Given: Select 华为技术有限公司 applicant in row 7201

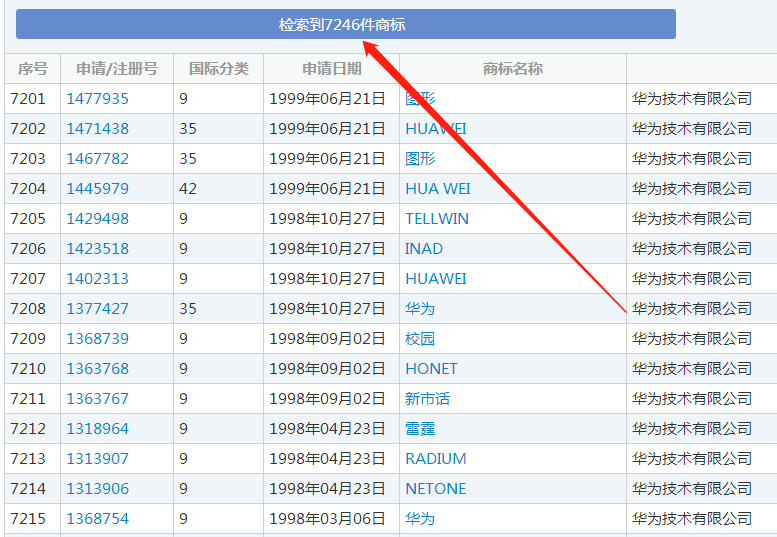Looking at the screenshot, I should 692,99.
